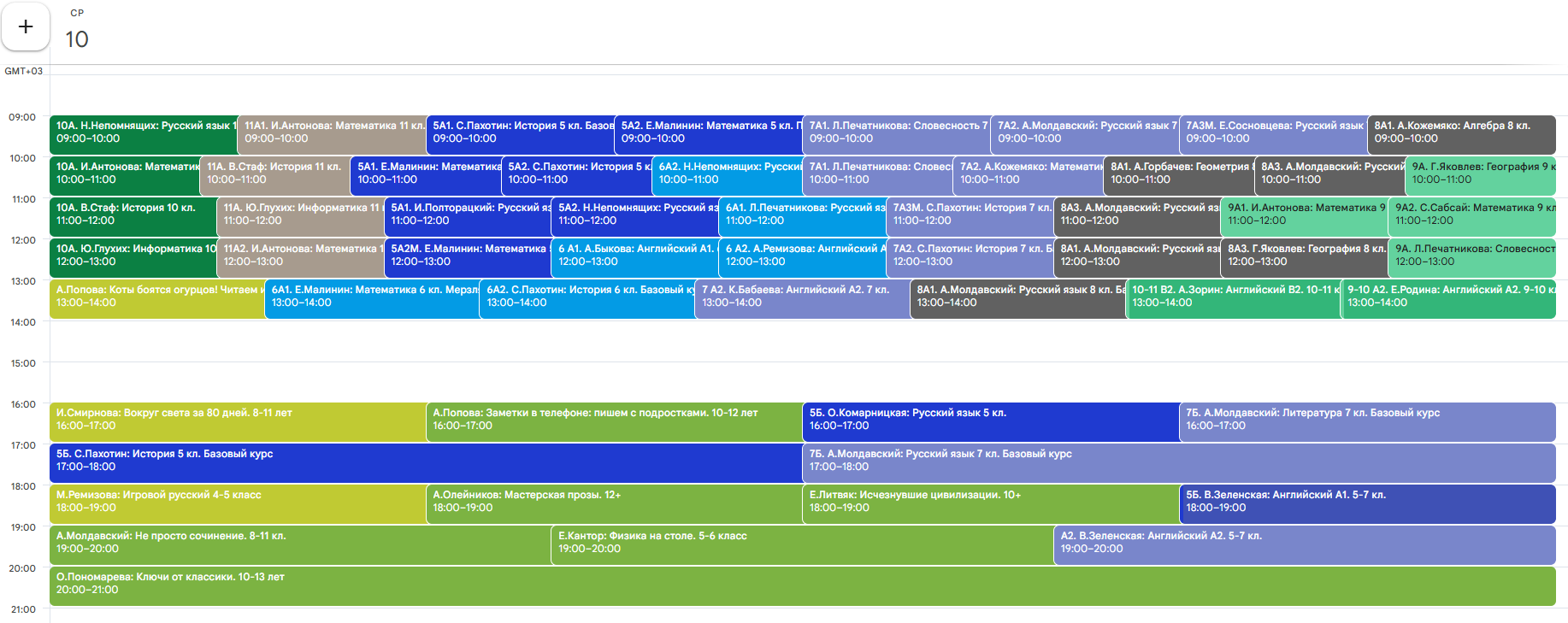Image resolution: width=1568 pixels, height=623 pixels.
Task: Click the 7 А2 Бабаева Английский A2 event
Action: pyautogui.click(x=801, y=297)
